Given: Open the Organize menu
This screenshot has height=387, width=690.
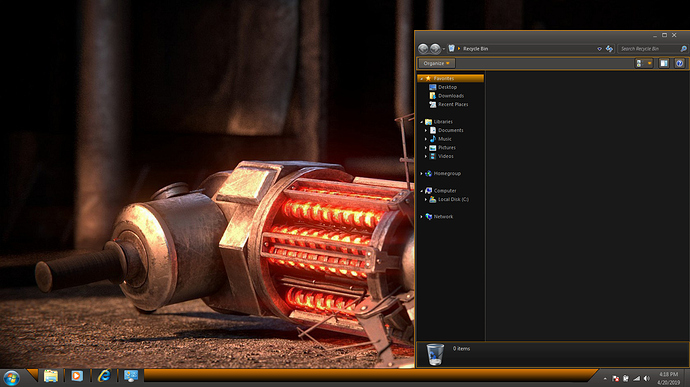Looking at the screenshot, I should [x=437, y=63].
